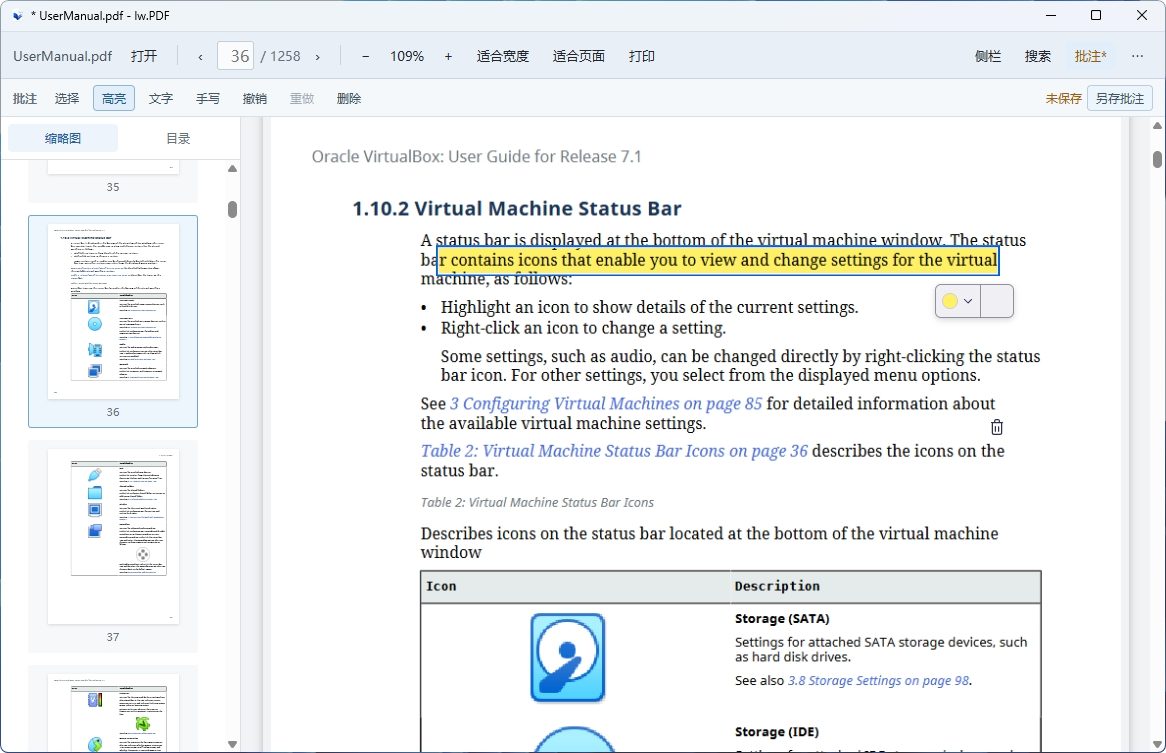Open the three-dot more options menu
This screenshot has height=753, width=1166.
pyautogui.click(x=1137, y=56)
